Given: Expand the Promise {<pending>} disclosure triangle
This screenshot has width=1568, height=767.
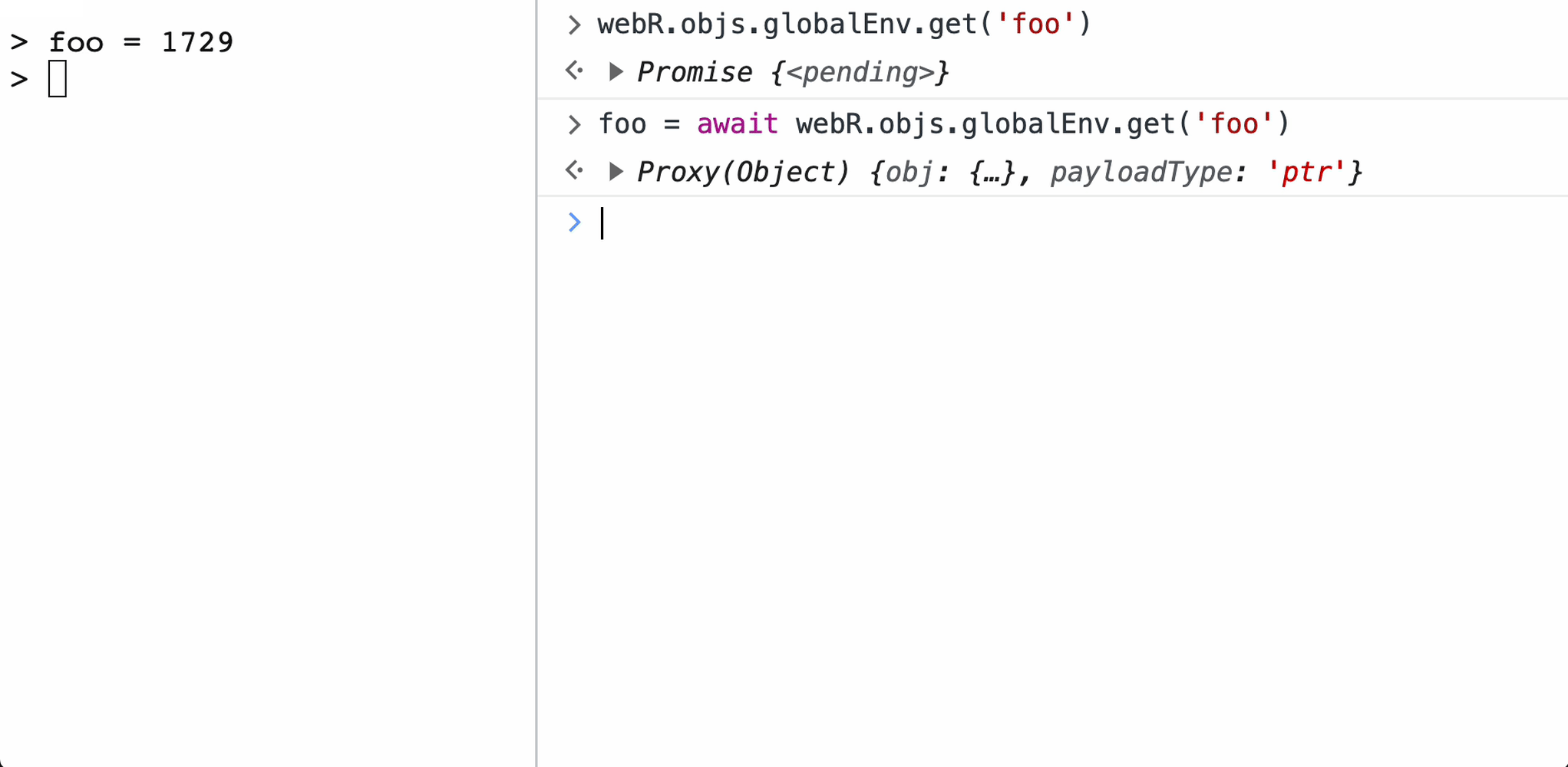Looking at the screenshot, I should click(x=616, y=72).
